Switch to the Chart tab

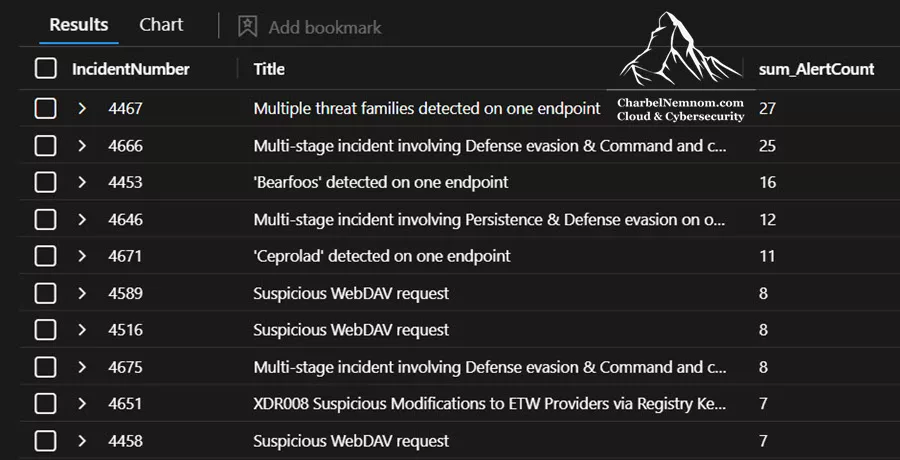click(x=161, y=25)
